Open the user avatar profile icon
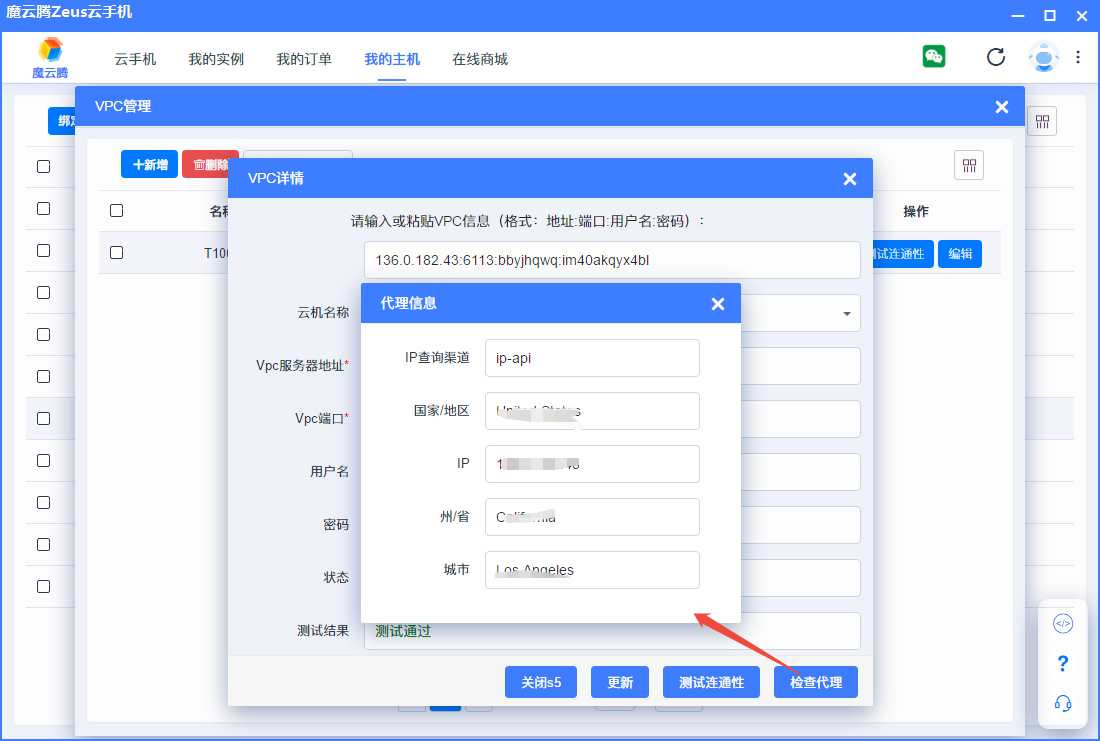 pos(1043,57)
